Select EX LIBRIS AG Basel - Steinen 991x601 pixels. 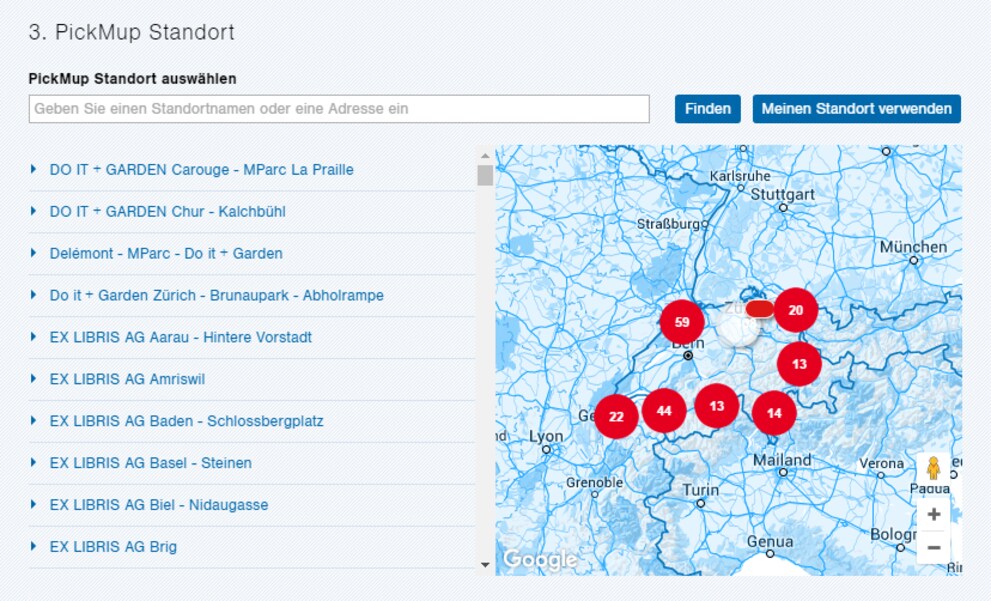(150, 463)
